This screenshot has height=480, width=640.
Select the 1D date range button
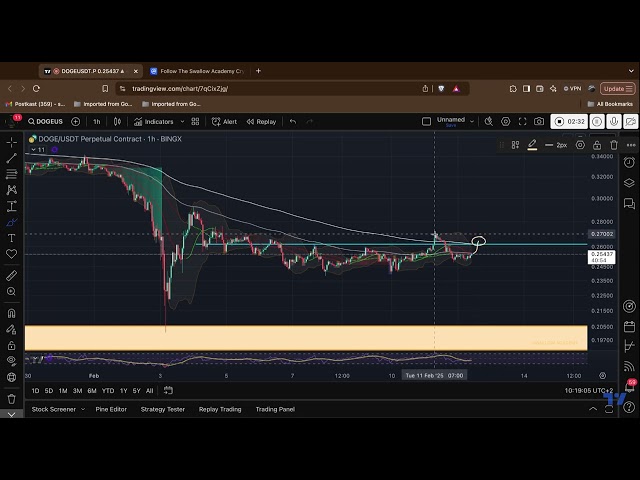[35, 391]
